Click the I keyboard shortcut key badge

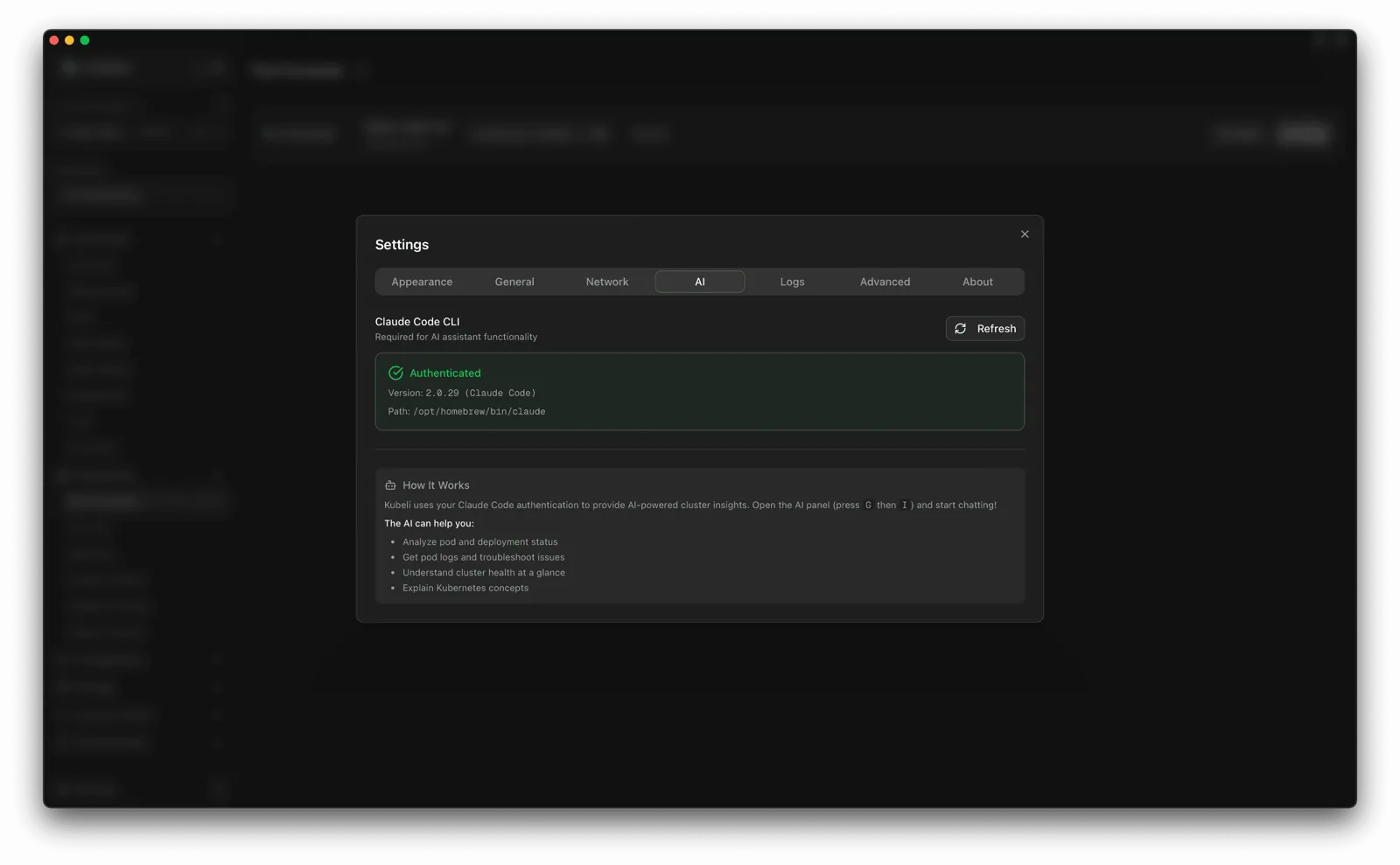point(904,506)
